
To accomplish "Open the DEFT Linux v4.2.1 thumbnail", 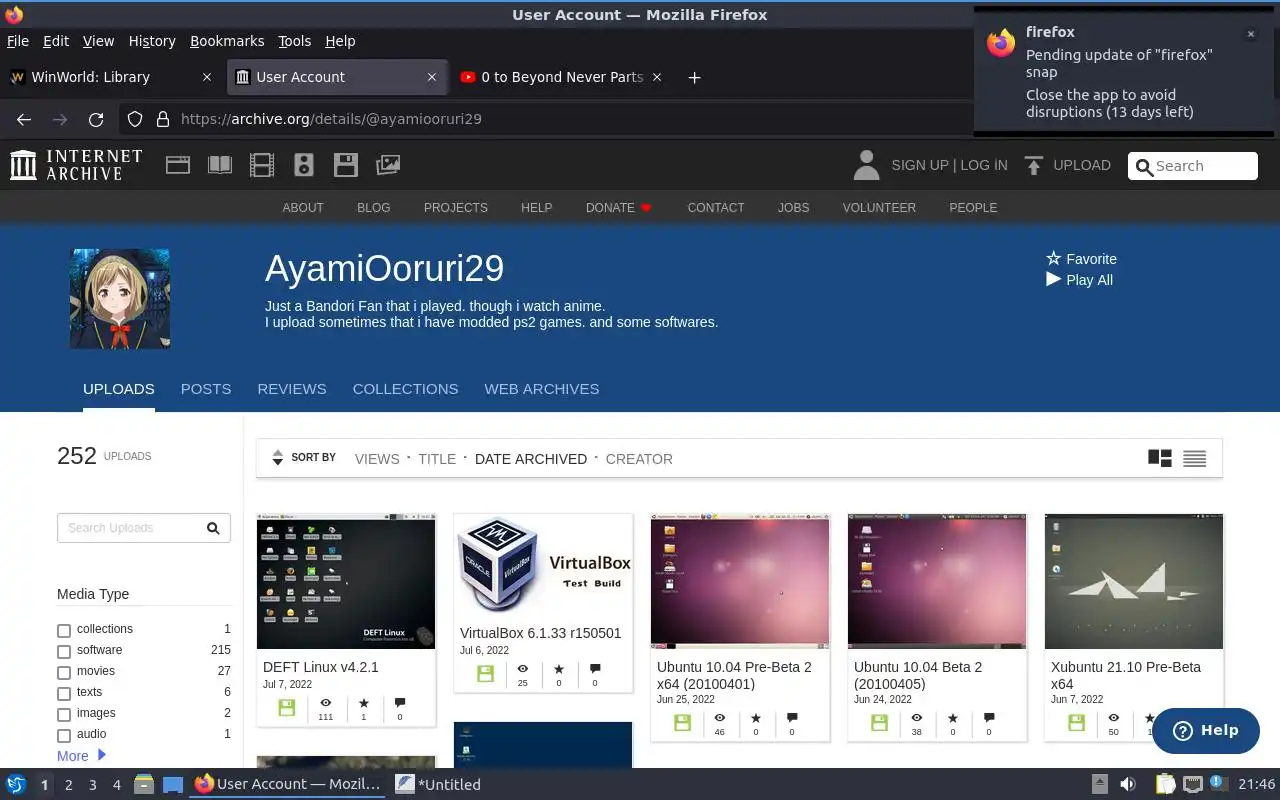I will pyautogui.click(x=346, y=582).
